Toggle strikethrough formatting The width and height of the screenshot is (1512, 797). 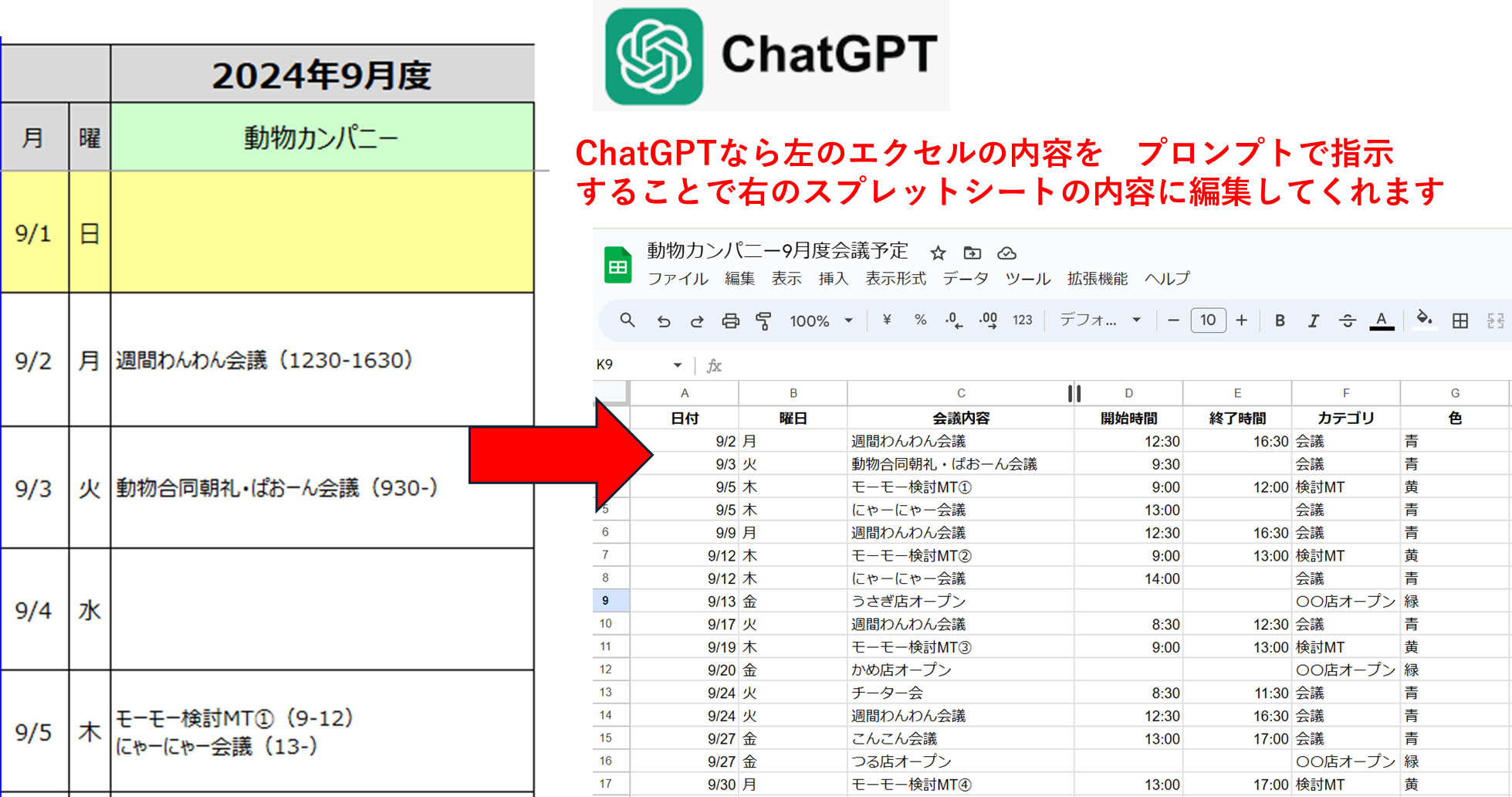(1348, 320)
